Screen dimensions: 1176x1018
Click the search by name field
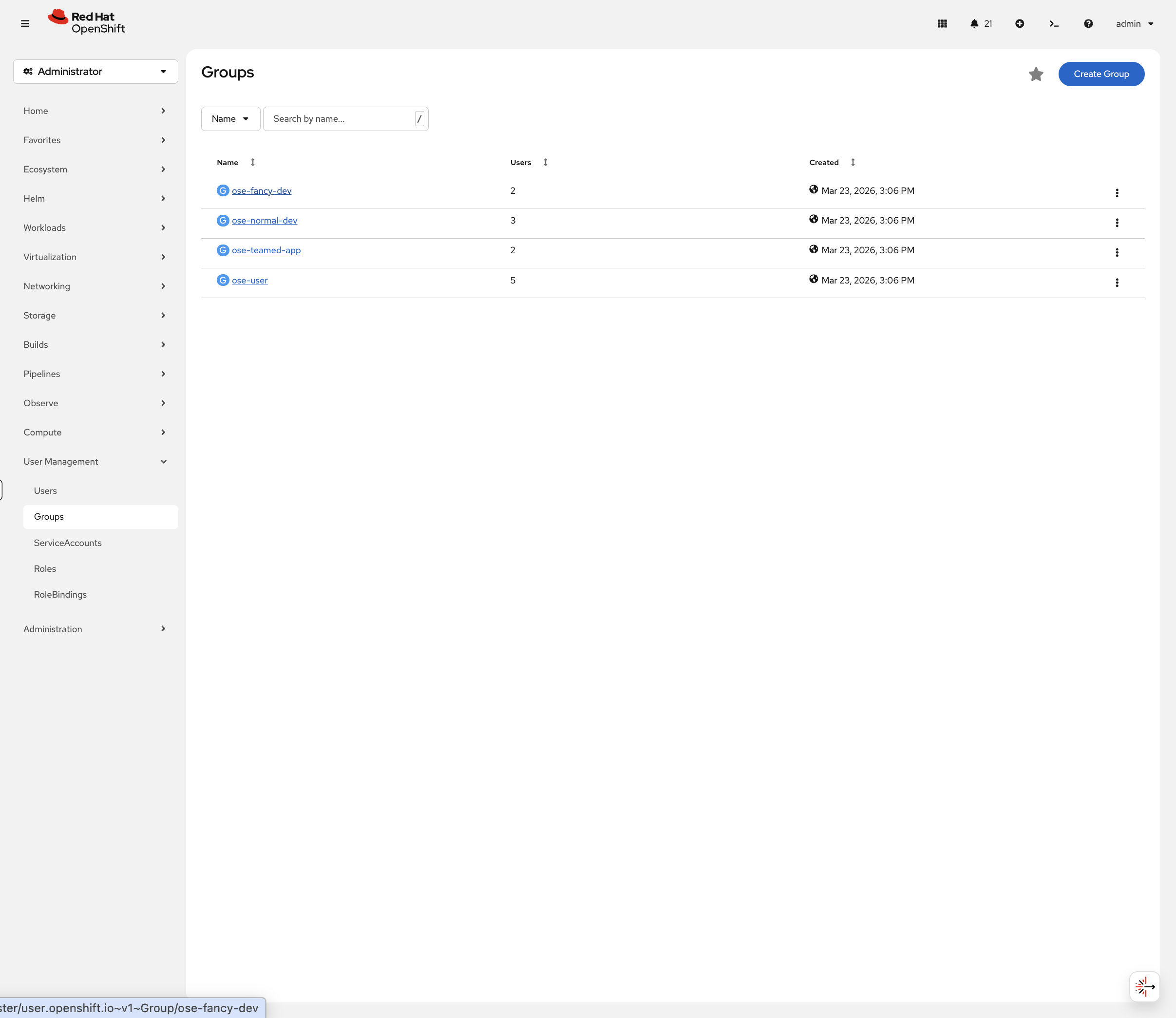coord(341,119)
